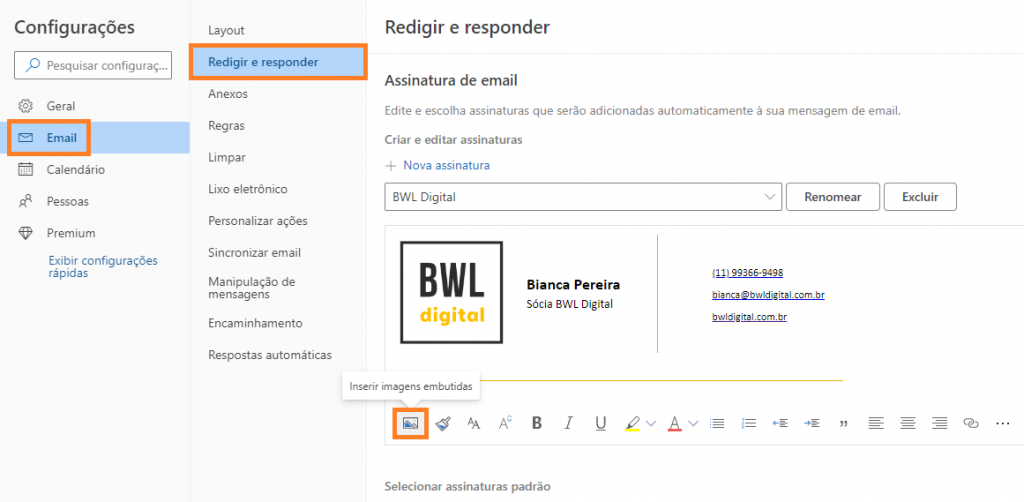Open the Sincronizar email section
Image resolution: width=1024 pixels, height=502 pixels.
click(255, 253)
